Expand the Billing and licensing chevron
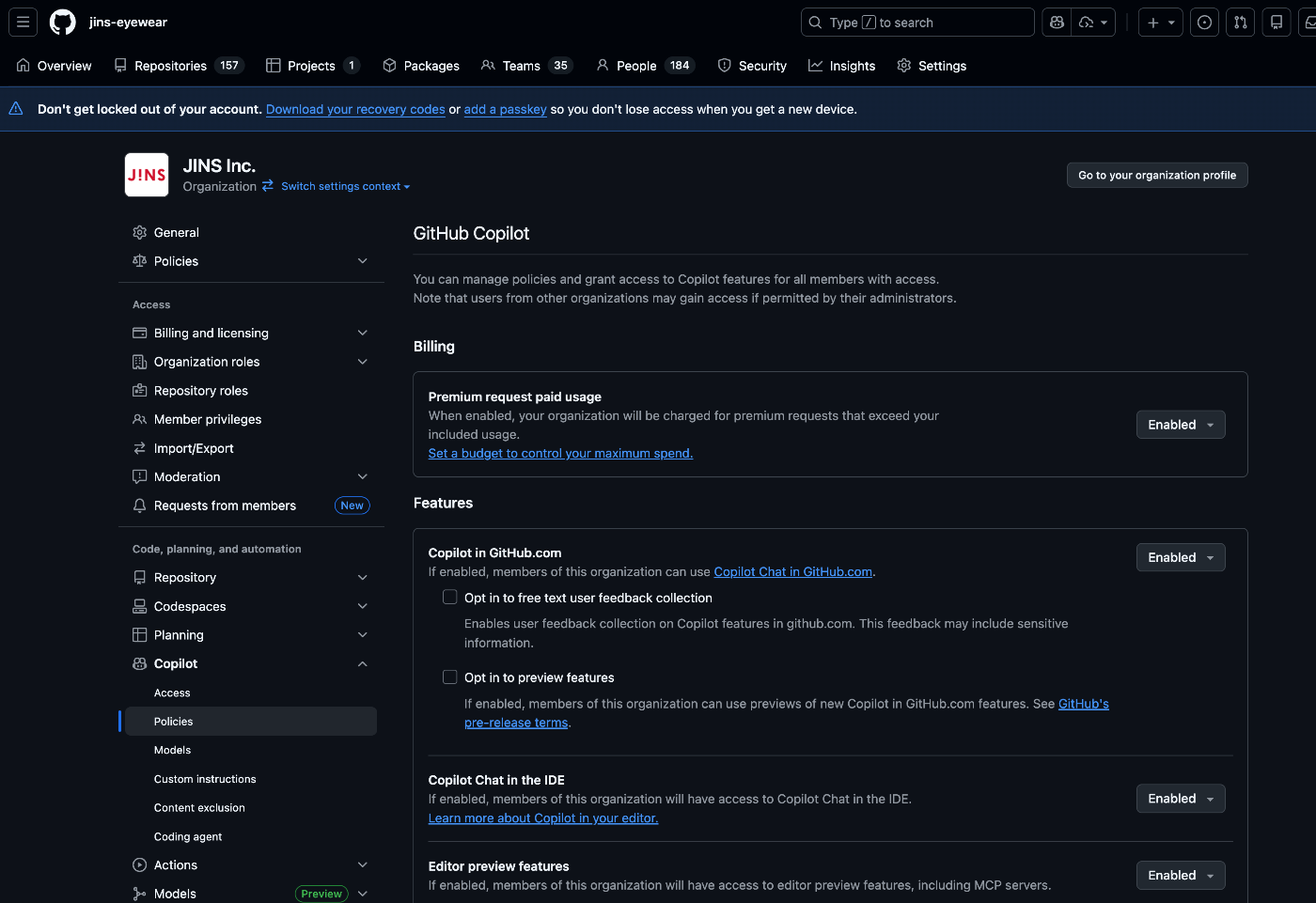1316x903 pixels. pos(363,333)
